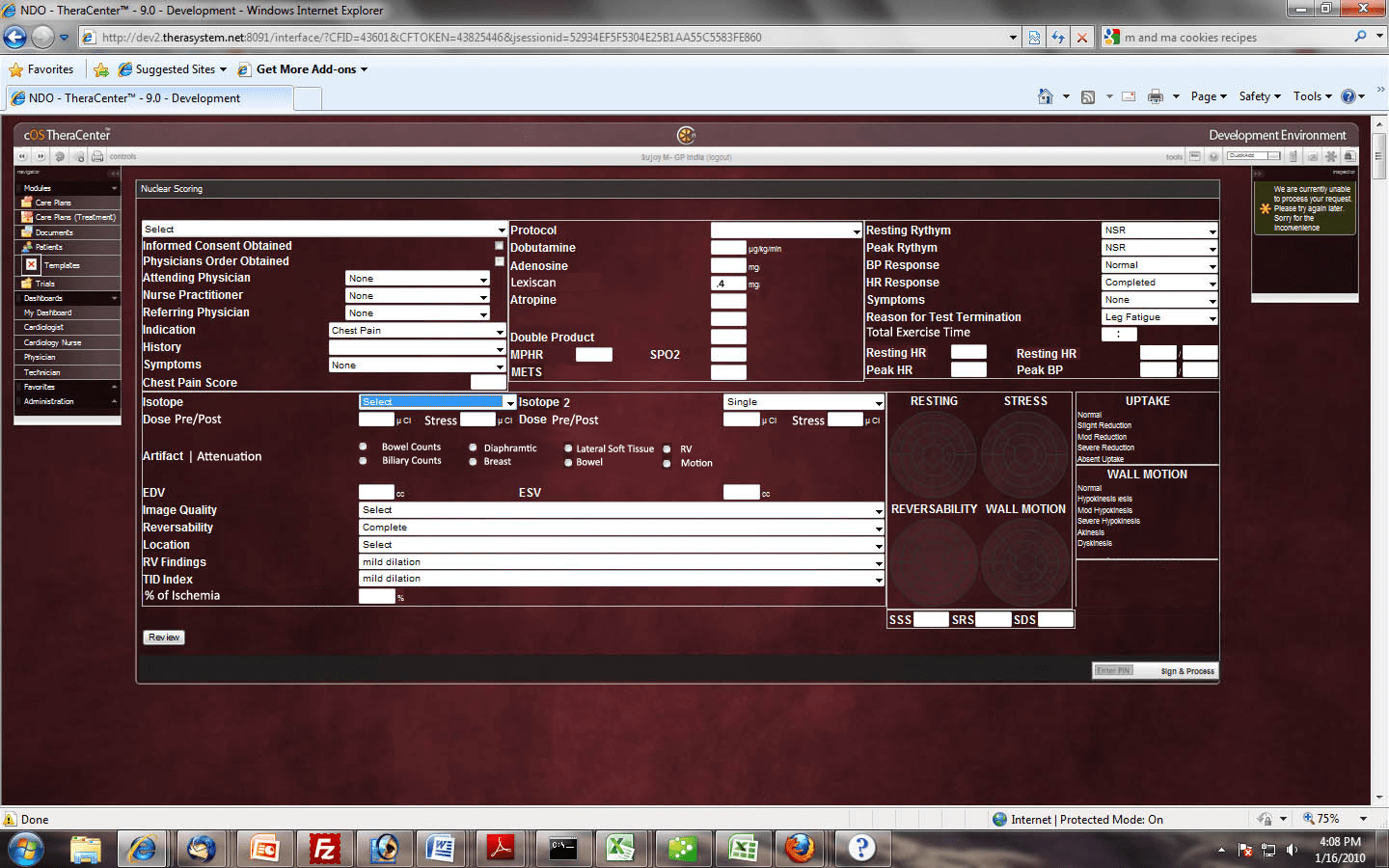Click the IE Print toolbar icon
The height and width of the screenshot is (868, 1389).
point(1155,96)
